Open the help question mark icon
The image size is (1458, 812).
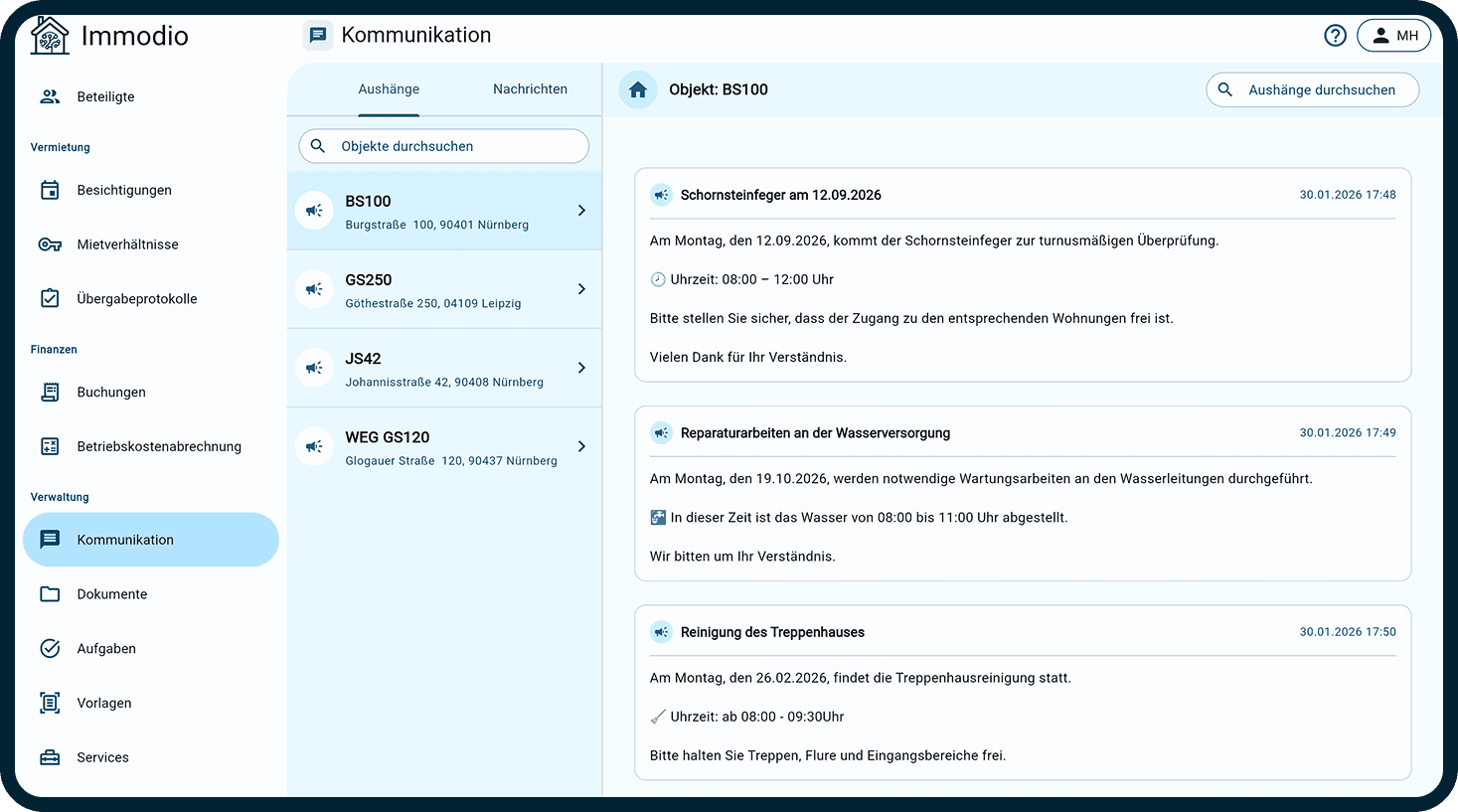coord(1335,36)
